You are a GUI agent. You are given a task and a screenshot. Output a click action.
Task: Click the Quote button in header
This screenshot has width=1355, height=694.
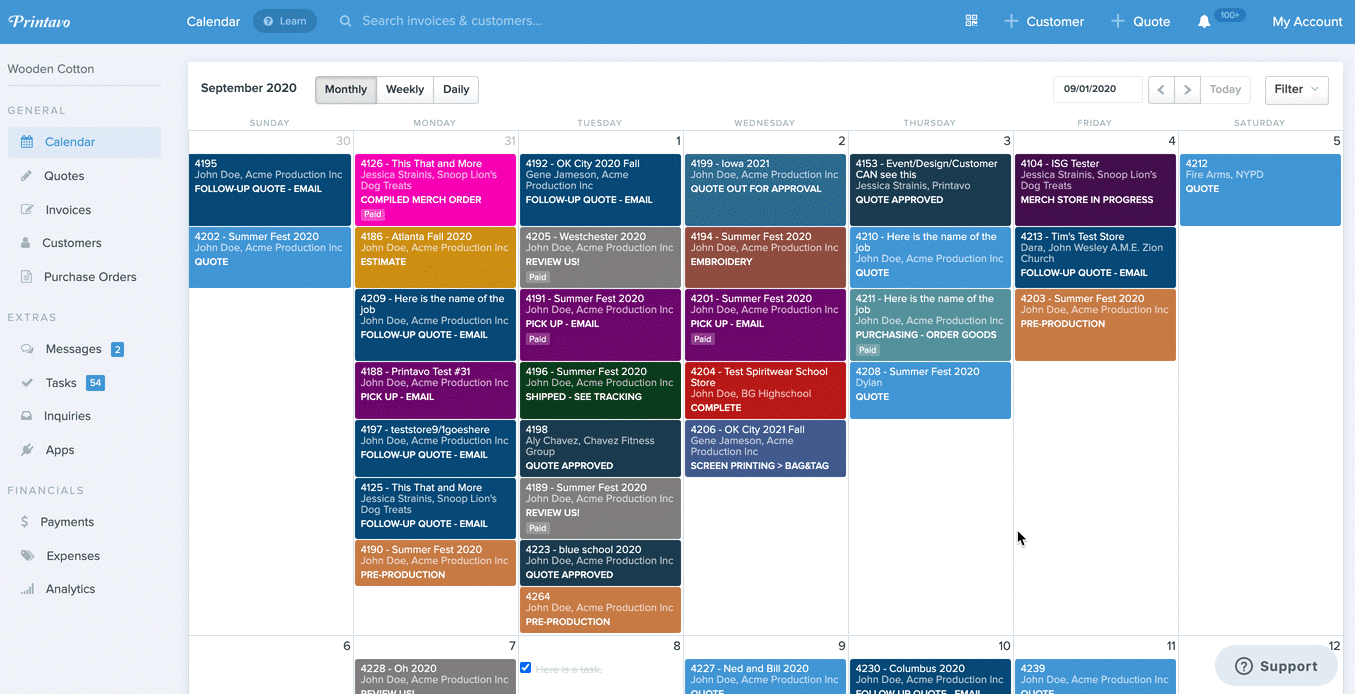1140,21
